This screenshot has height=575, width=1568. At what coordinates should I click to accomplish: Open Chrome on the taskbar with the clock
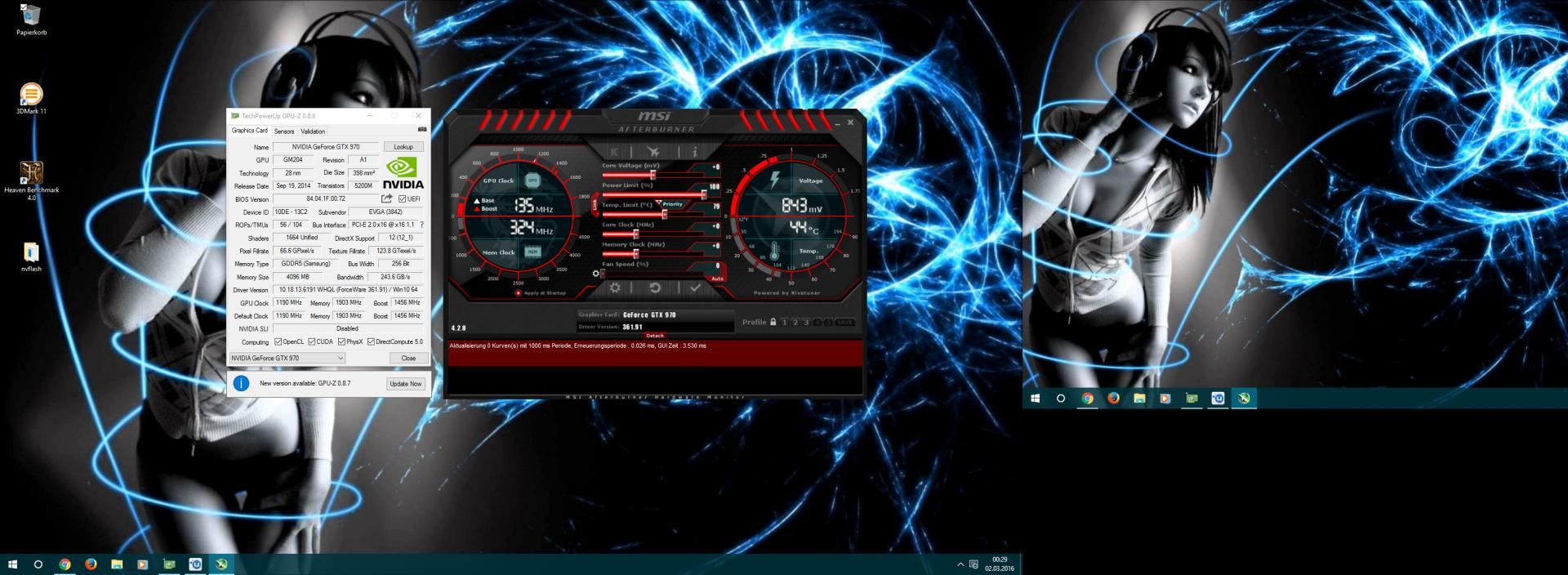65,564
